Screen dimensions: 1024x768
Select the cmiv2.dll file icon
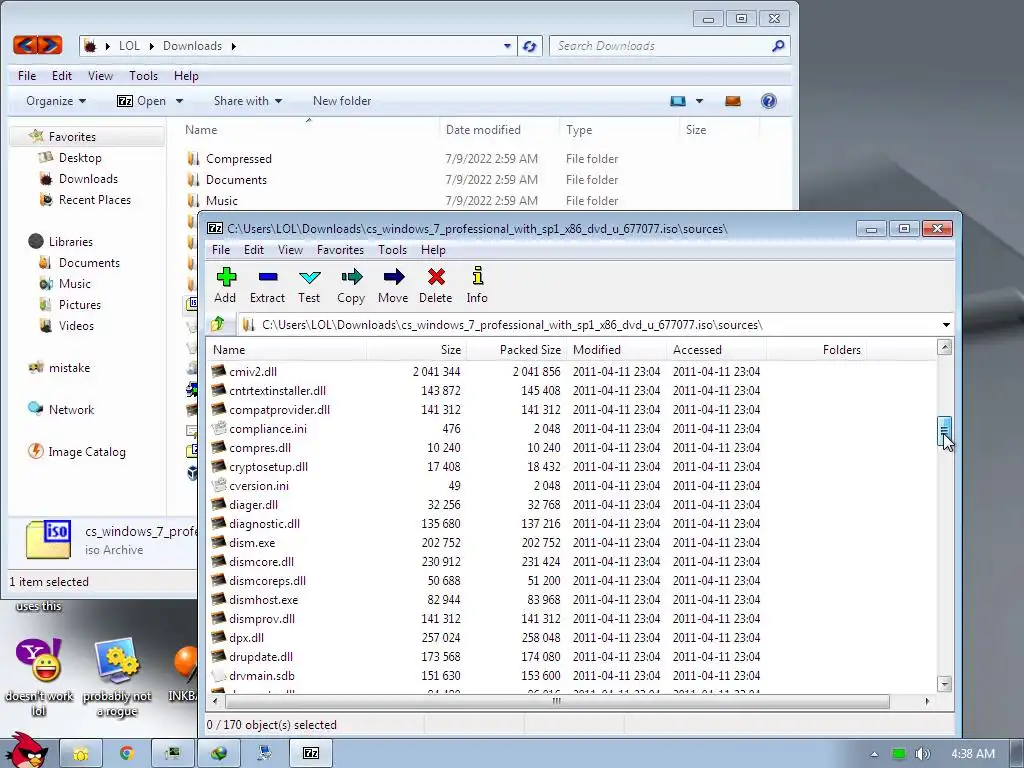tap(219, 371)
